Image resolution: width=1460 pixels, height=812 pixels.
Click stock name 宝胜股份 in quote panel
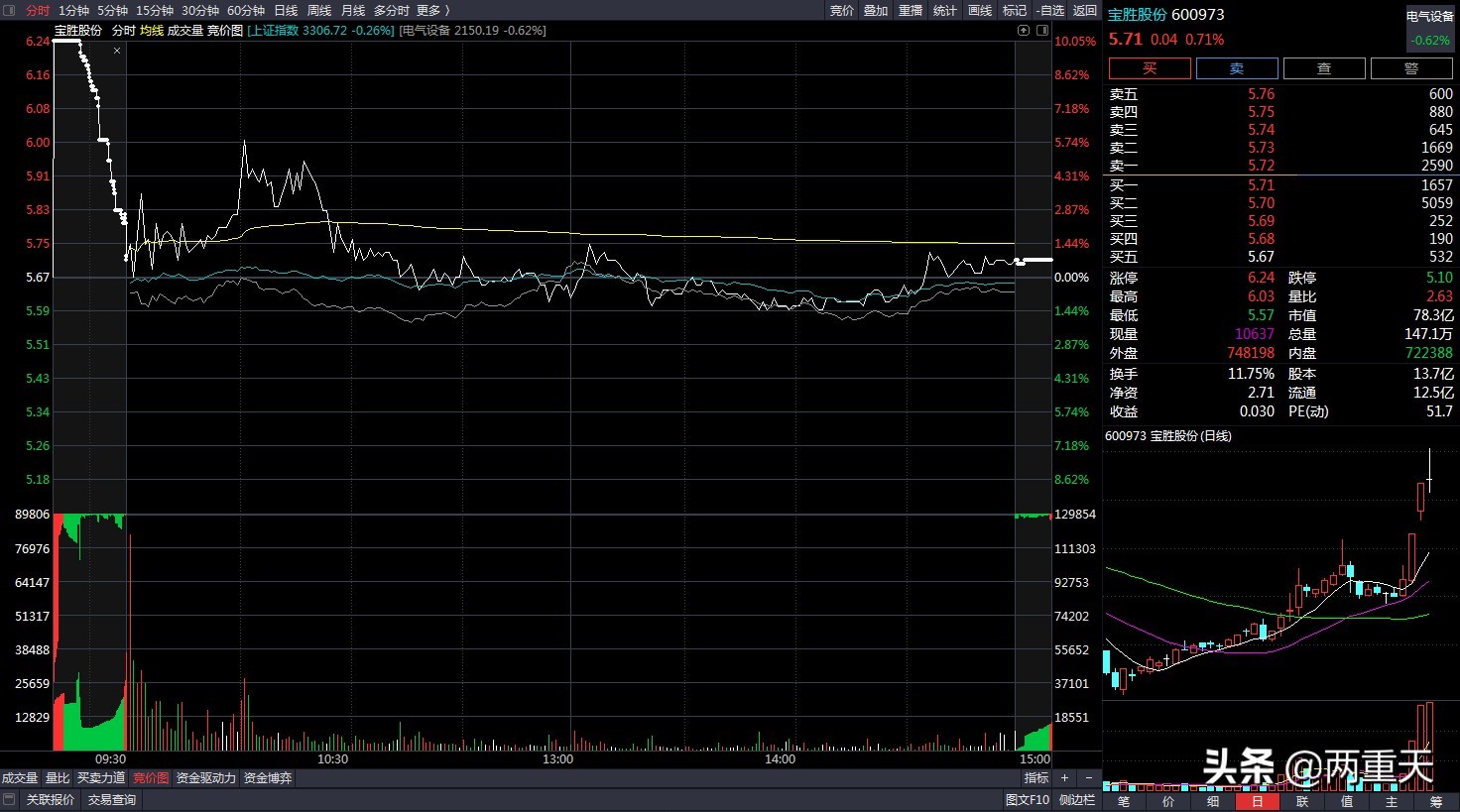(1138, 15)
